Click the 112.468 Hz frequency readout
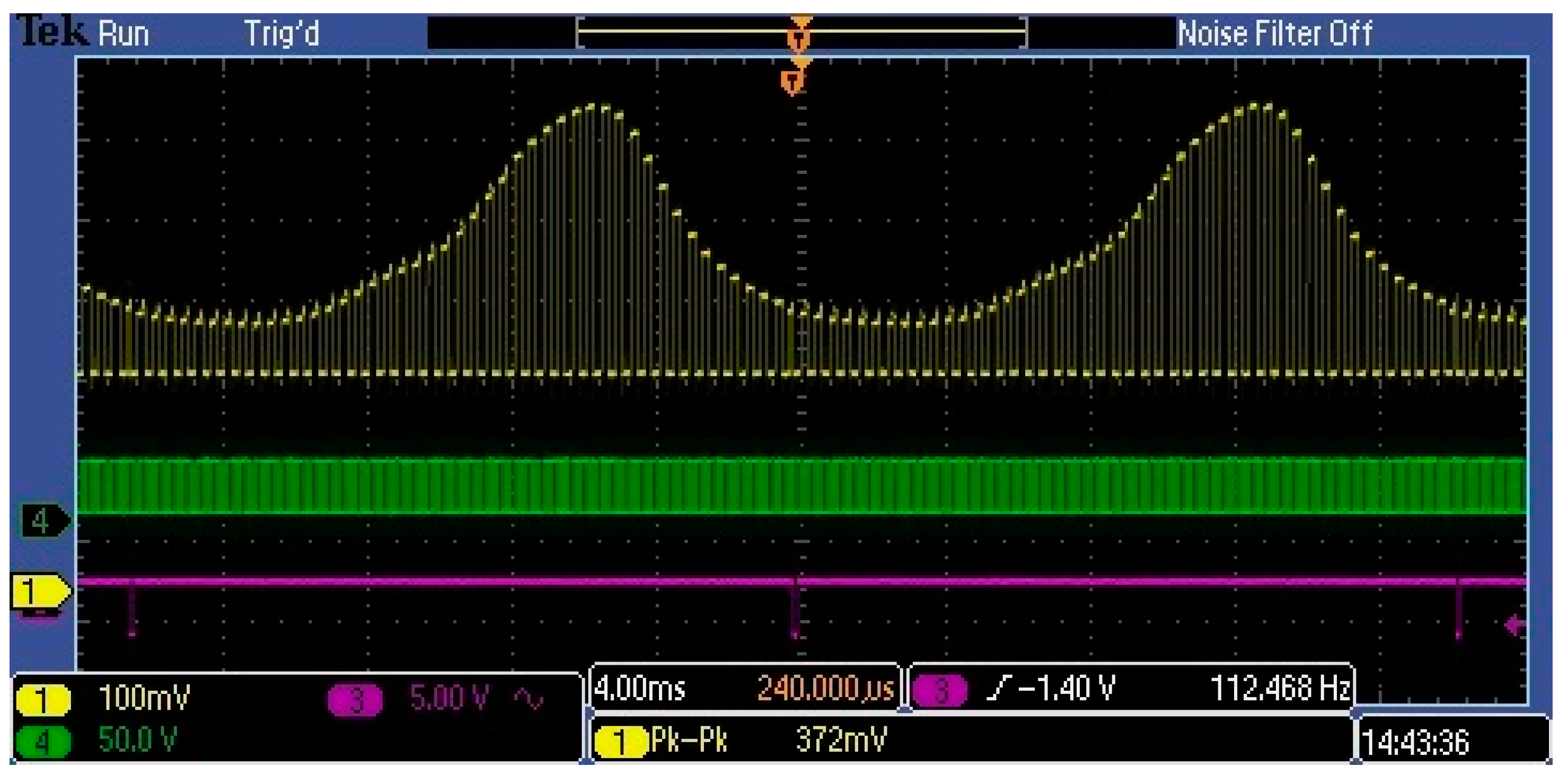1568x784 pixels. click(x=1281, y=690)
